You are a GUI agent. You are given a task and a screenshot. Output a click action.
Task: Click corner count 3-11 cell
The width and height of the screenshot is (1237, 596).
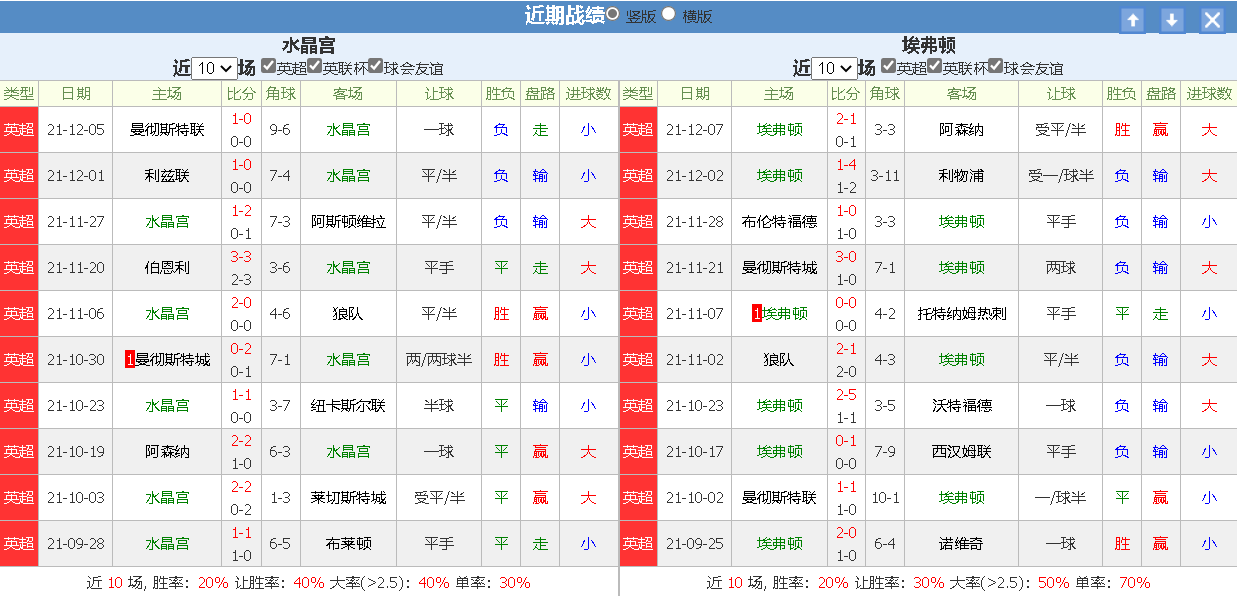[x=885, y=175]
